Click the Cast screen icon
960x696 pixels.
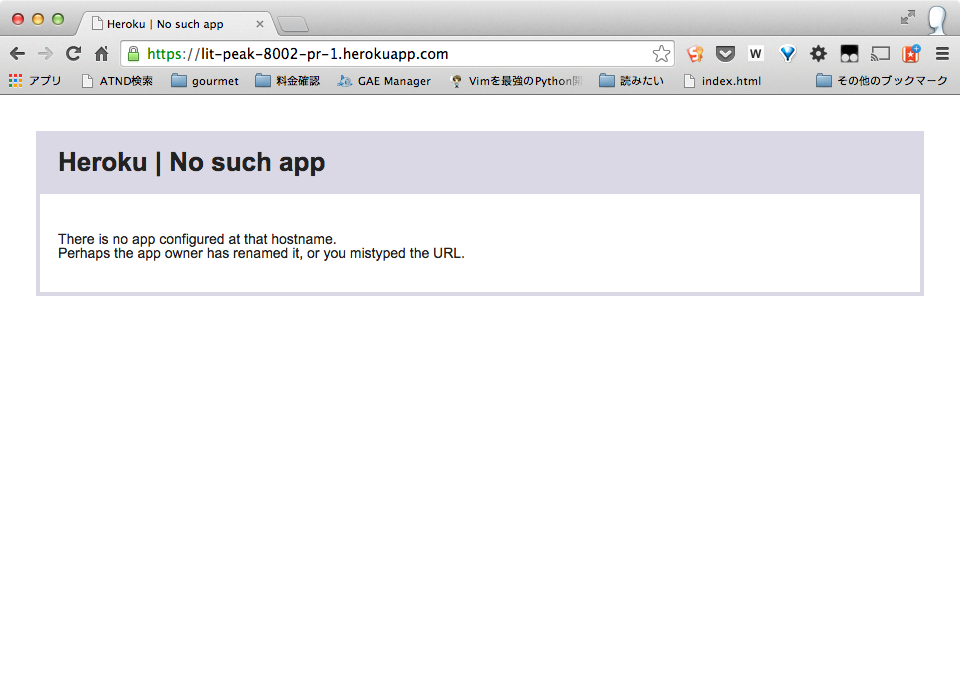point(880,54)
